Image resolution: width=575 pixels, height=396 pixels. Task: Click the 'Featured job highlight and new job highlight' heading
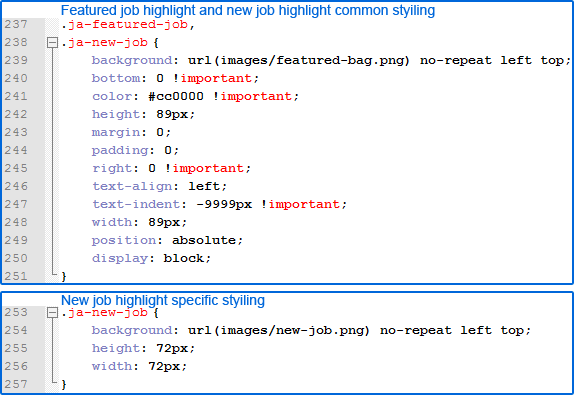(248, 10)
